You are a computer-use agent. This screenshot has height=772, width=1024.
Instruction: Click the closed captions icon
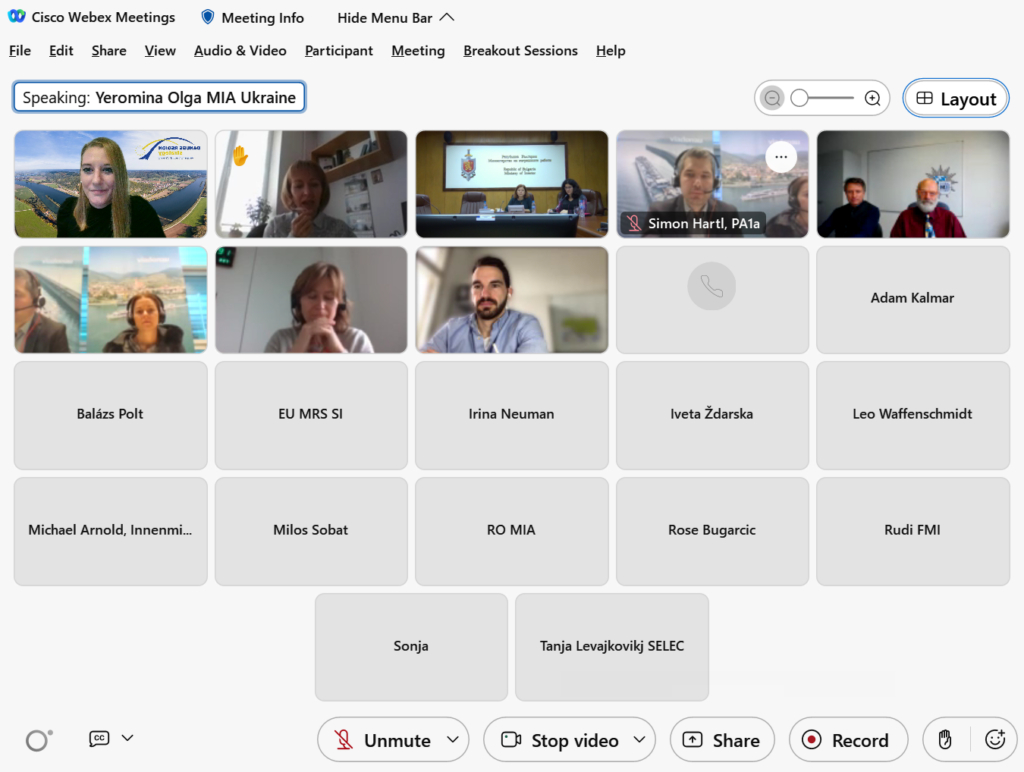click(99, 738)
